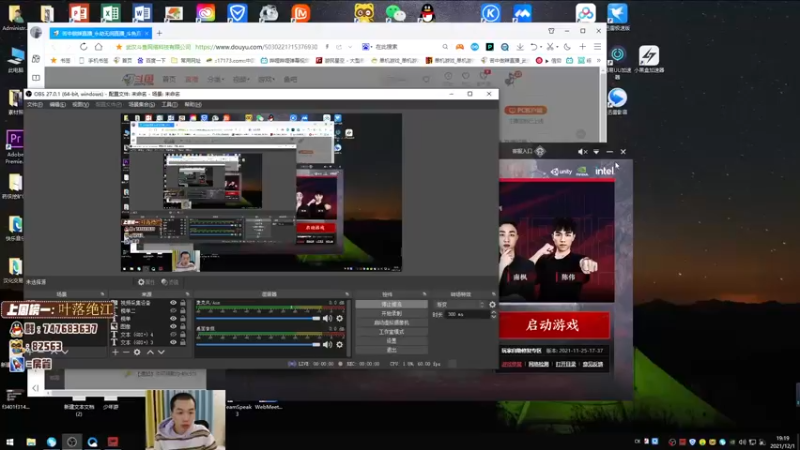The width and height of the screenshot is (800, 450).
Task: Toggle visibility of second source row
Action: (x=173, y=311)
